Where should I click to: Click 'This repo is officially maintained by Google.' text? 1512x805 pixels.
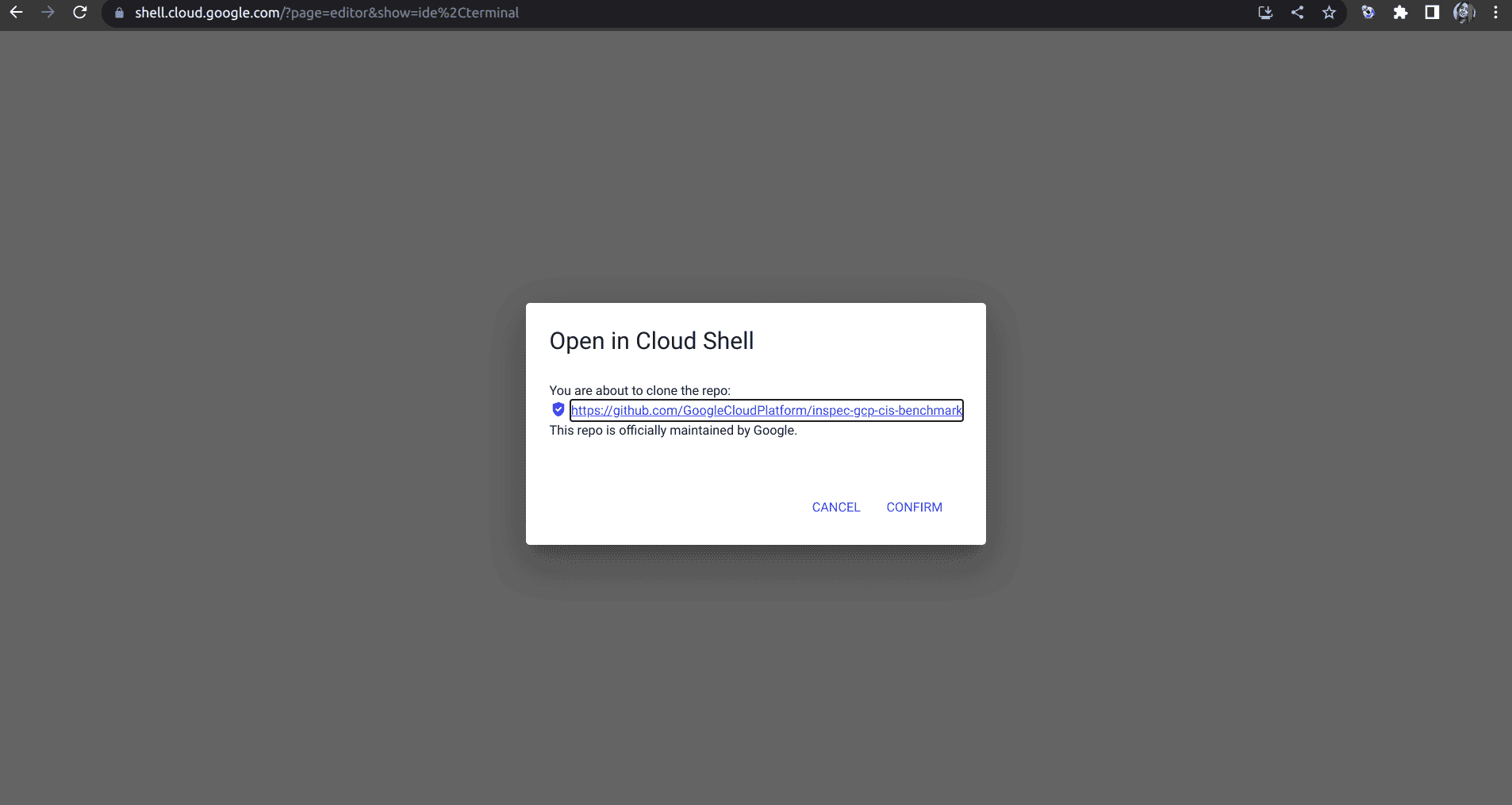pyautogui.click(x=673, y=430)
